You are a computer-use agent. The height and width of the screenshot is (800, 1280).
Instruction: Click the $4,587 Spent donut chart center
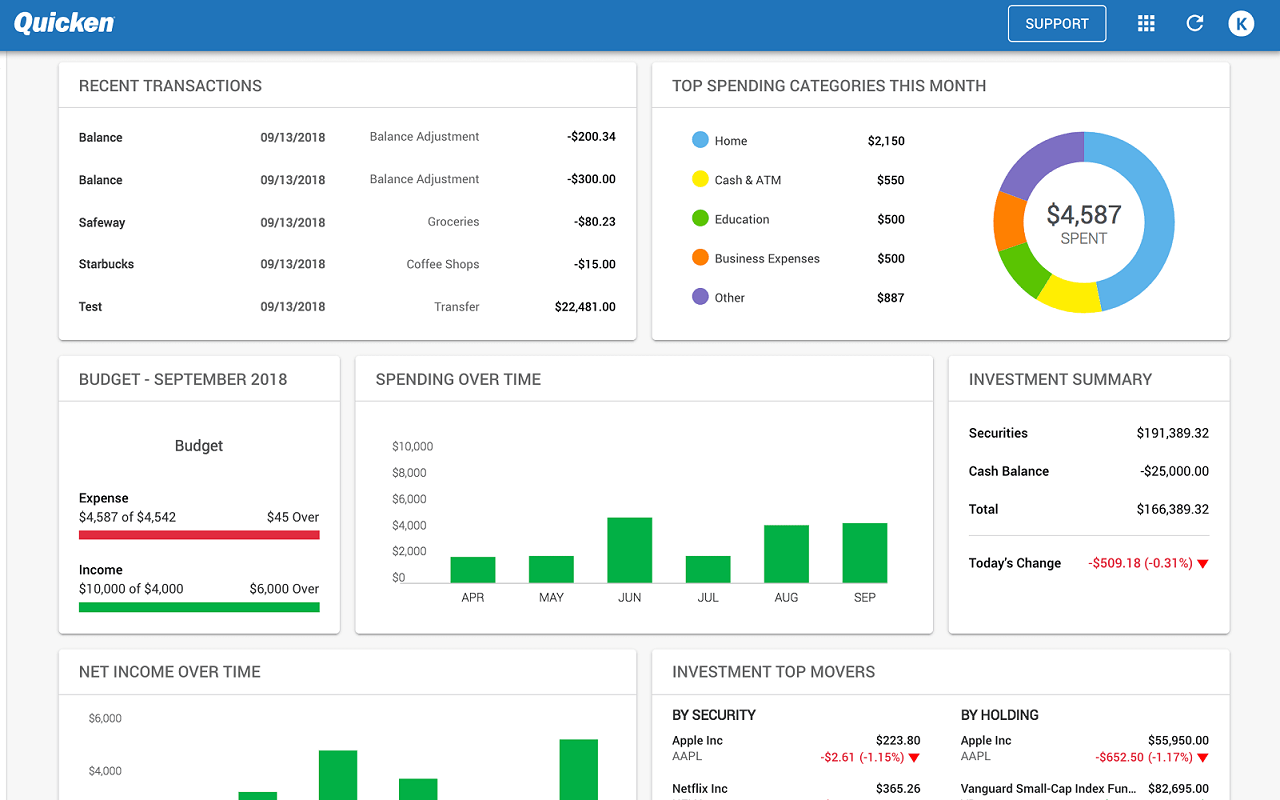pos(1083,223)
